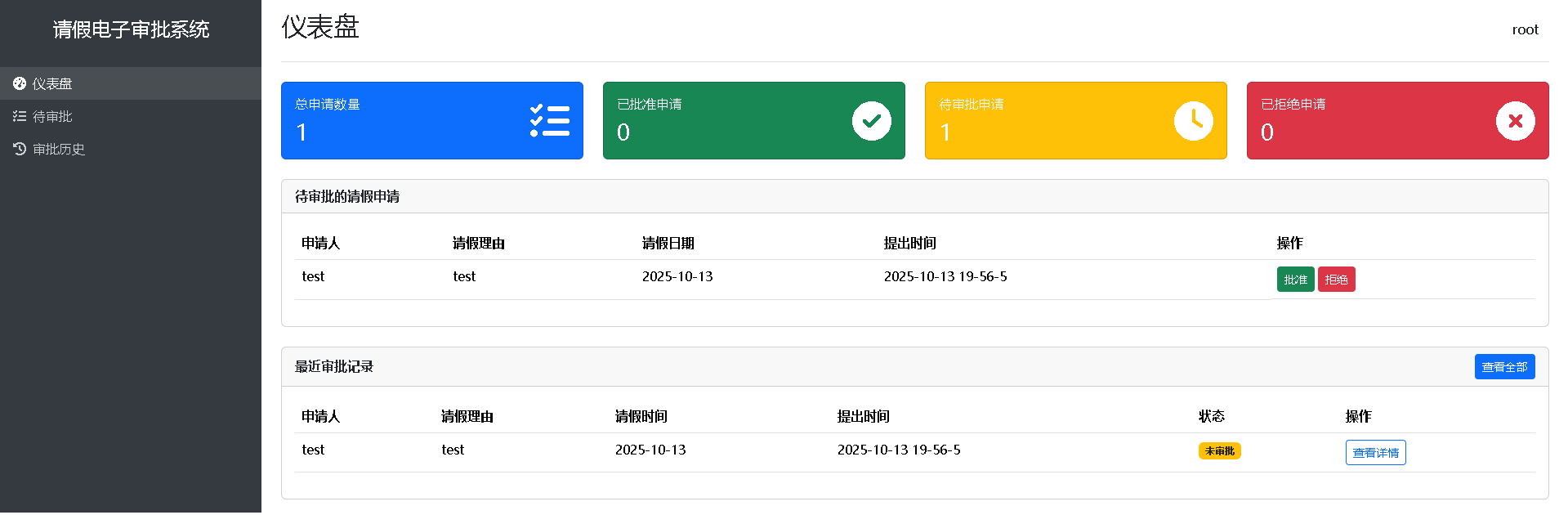This screenshot has height=515, width=1568.
Task: Click the approval history clock icon
Action: click(x=20, y=149)
